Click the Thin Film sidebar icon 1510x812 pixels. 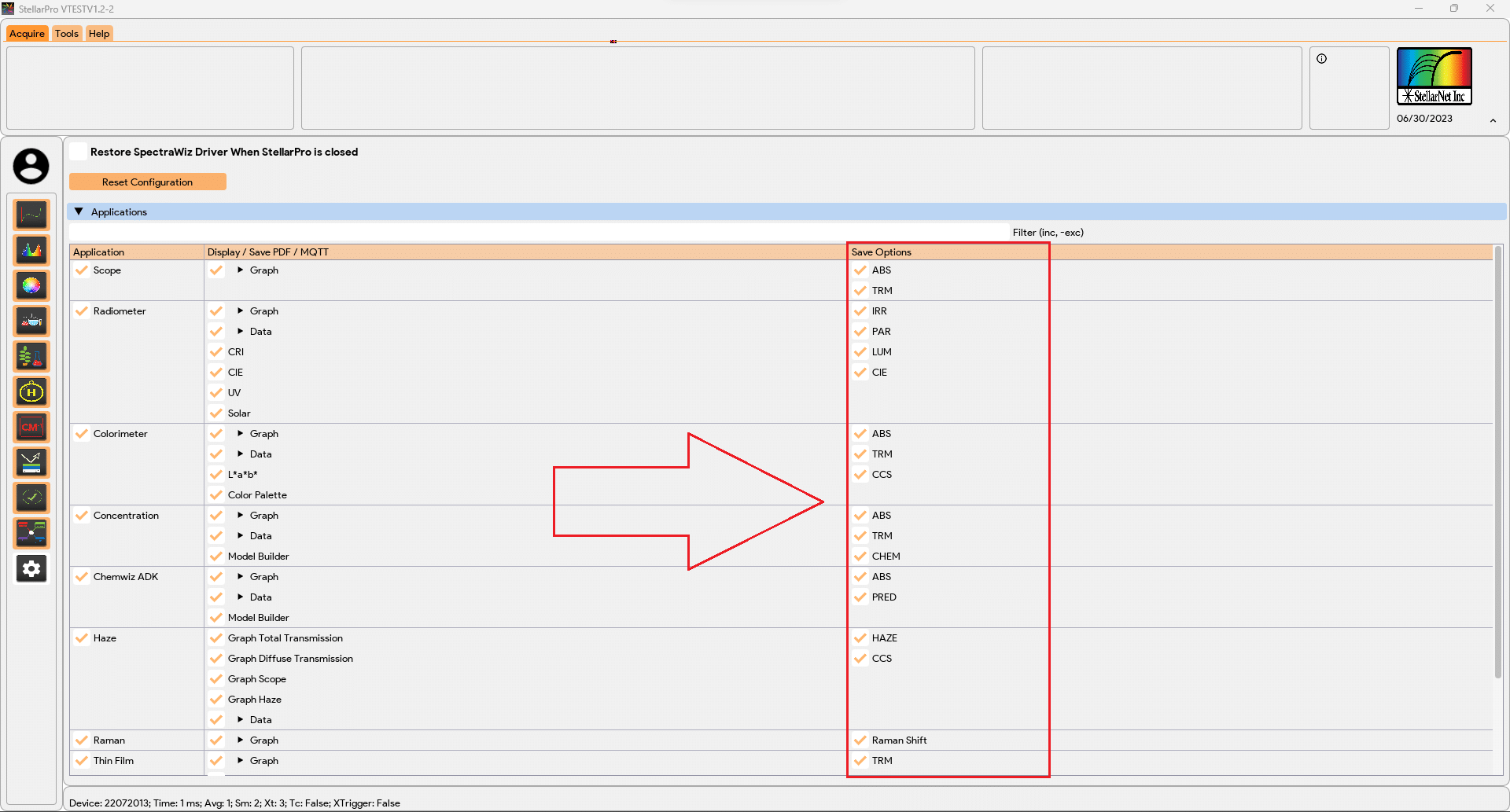tap(31, 462)
